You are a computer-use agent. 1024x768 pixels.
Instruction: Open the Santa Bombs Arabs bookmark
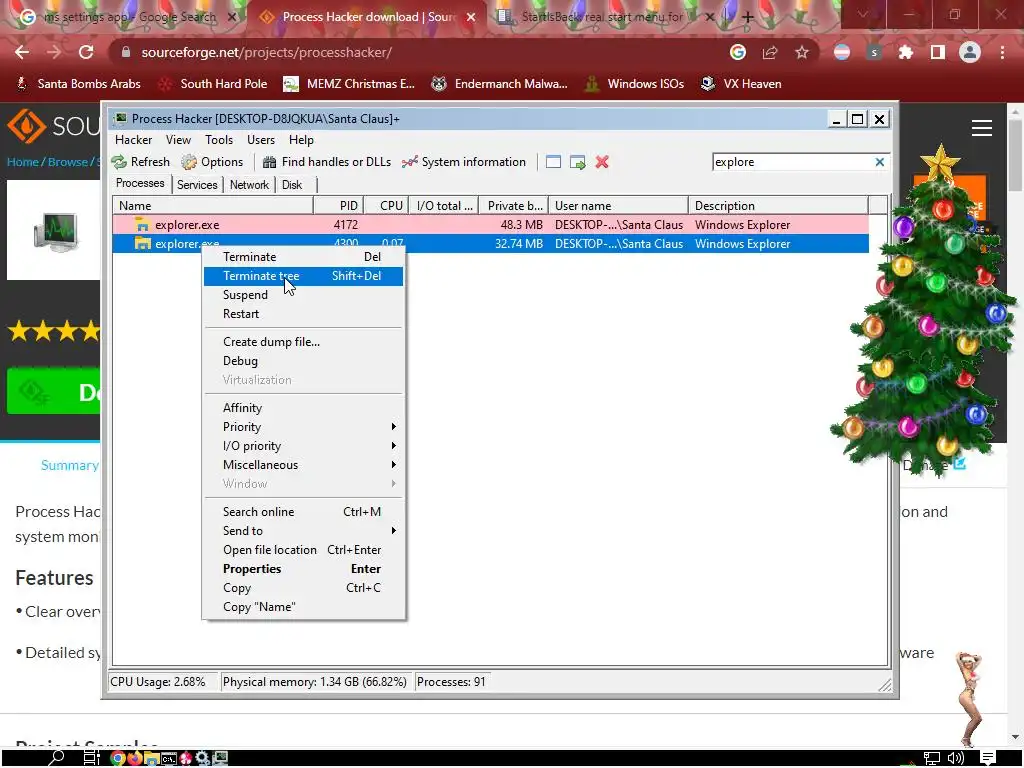click(x=78, y=84)
